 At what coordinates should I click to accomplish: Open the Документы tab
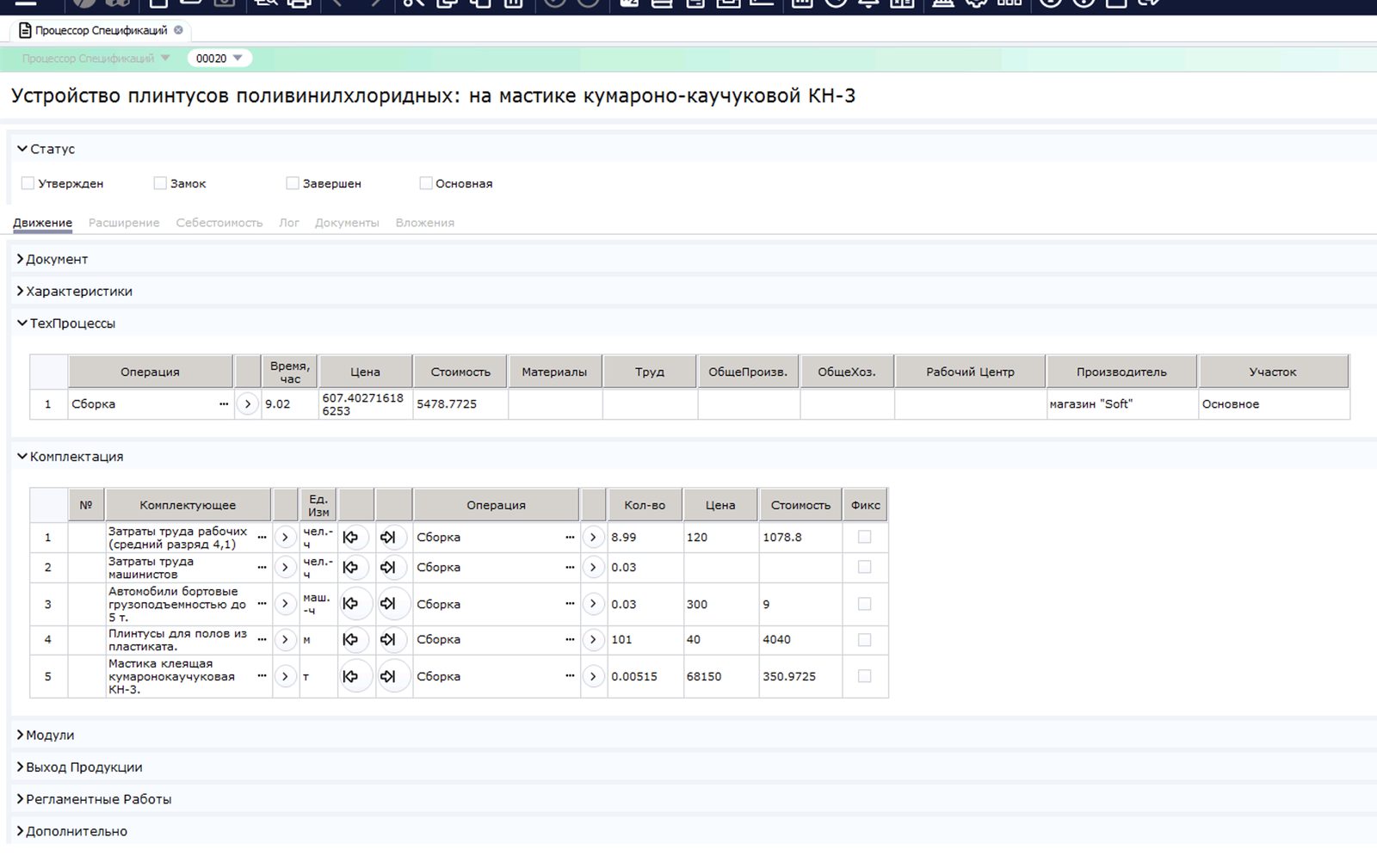(347, 223)
